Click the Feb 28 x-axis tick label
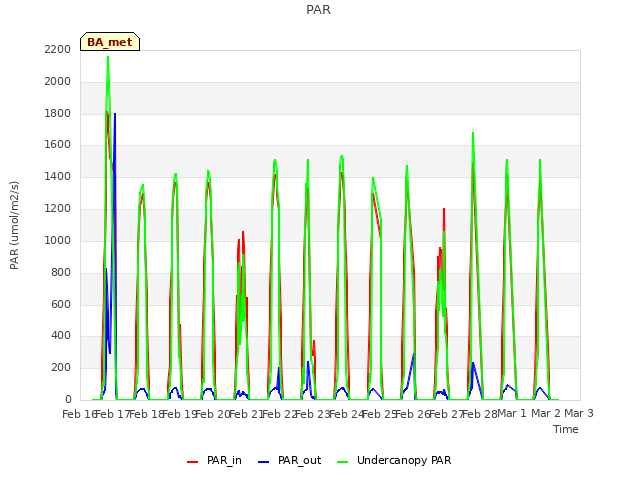640x480 pixels. (x=480, y=414)
